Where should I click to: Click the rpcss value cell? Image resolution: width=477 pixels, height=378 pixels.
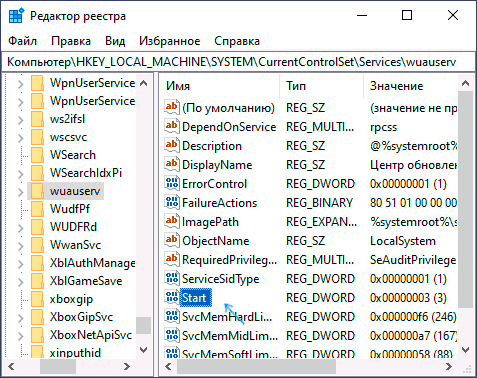point(383,127)
